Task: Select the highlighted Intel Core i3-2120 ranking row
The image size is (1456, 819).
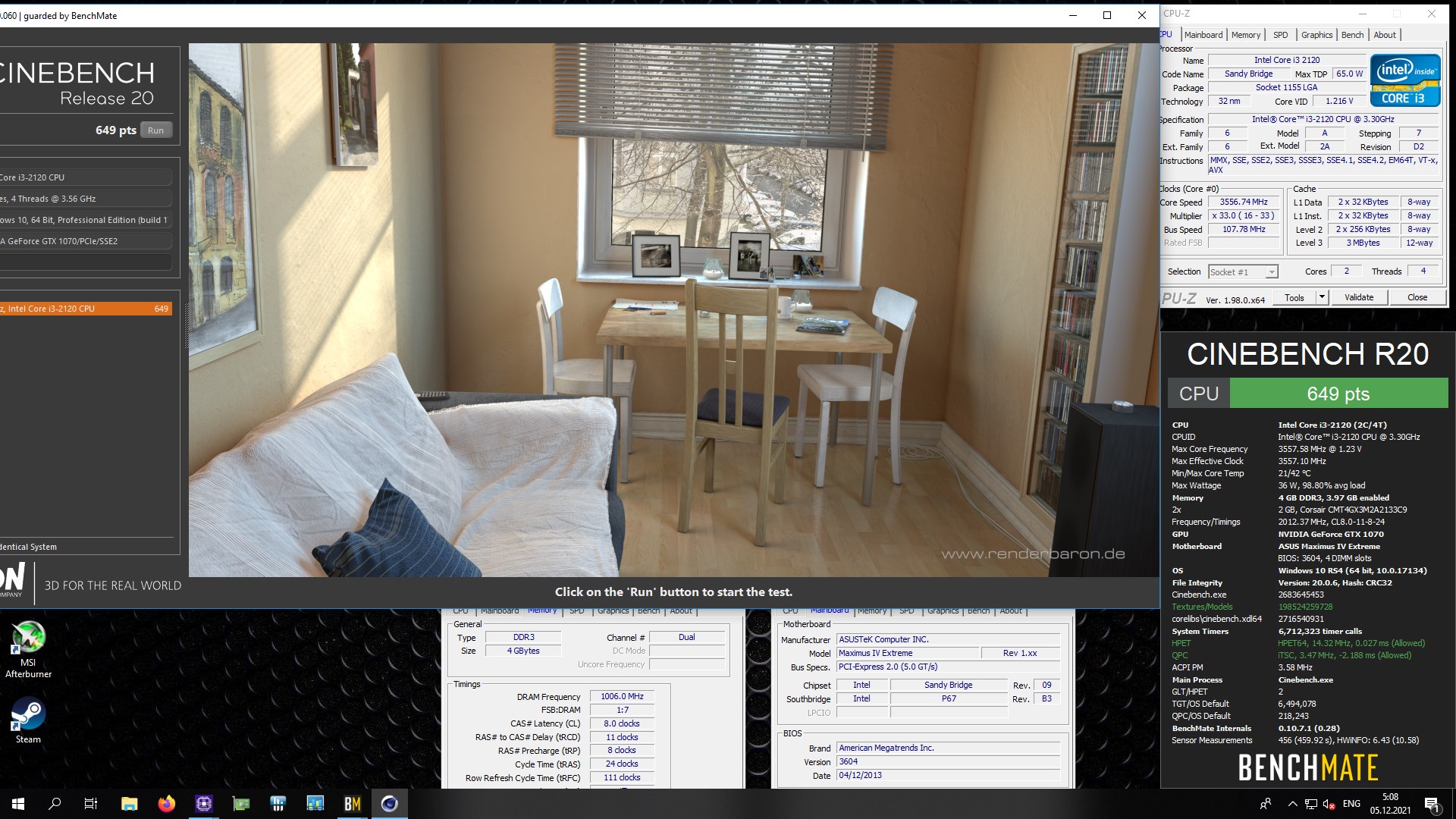Action: pos(86,309)
